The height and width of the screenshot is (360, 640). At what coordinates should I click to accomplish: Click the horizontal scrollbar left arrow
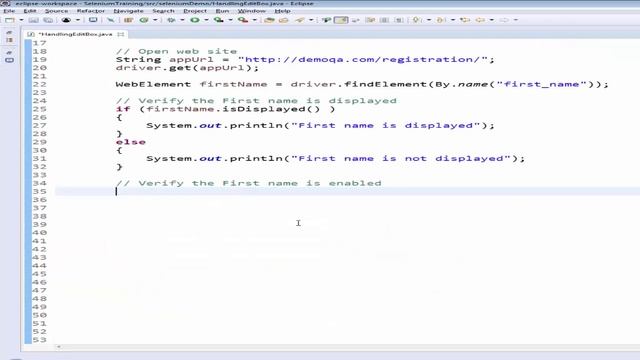59,347
